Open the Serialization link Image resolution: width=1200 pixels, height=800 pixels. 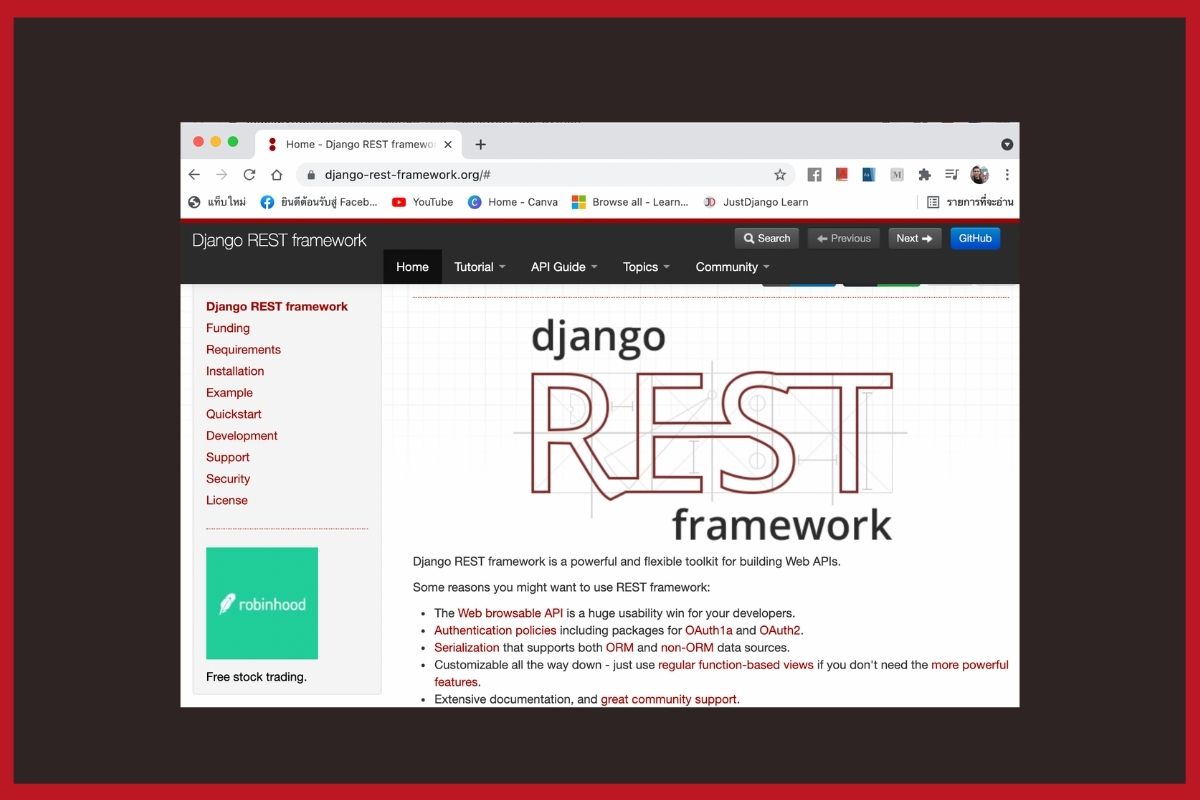[467, 648]
